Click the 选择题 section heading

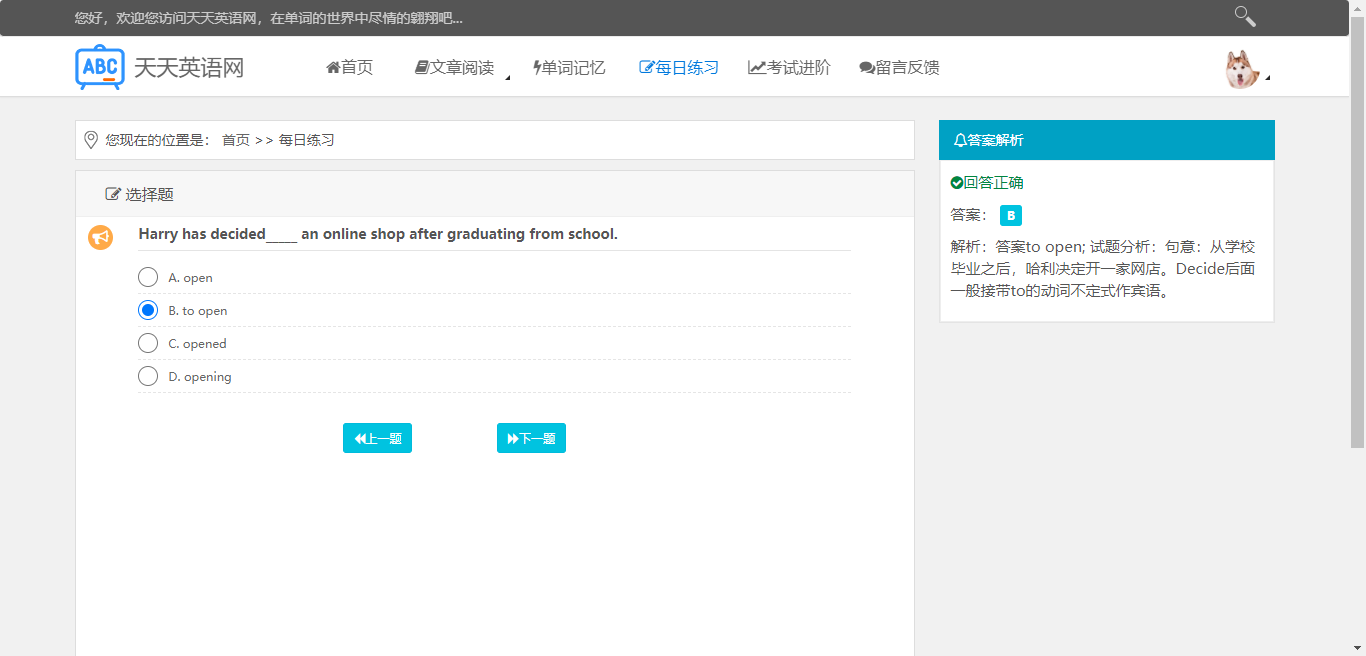(149, 194)
